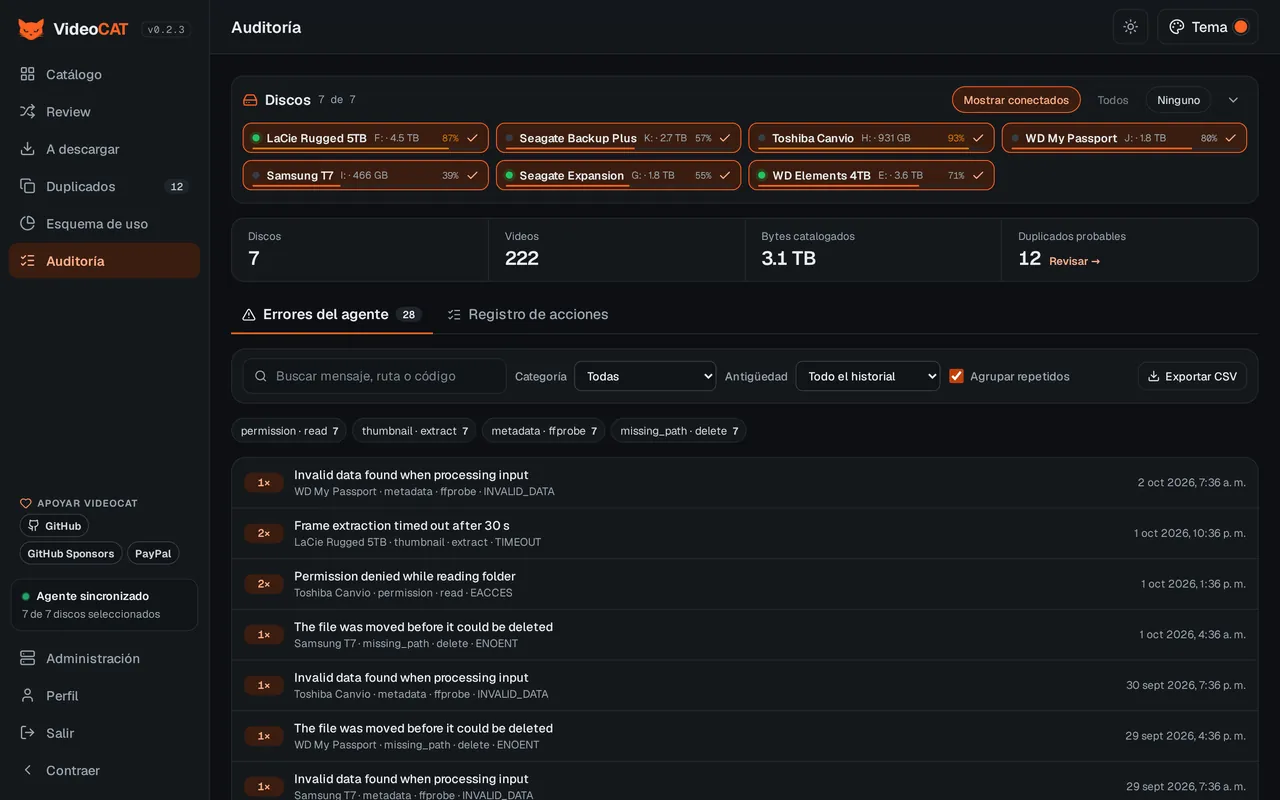This screenshot has width=1280, height=800.
Task: Click the Mostrar conectados button
Action: pos(1016,100)
